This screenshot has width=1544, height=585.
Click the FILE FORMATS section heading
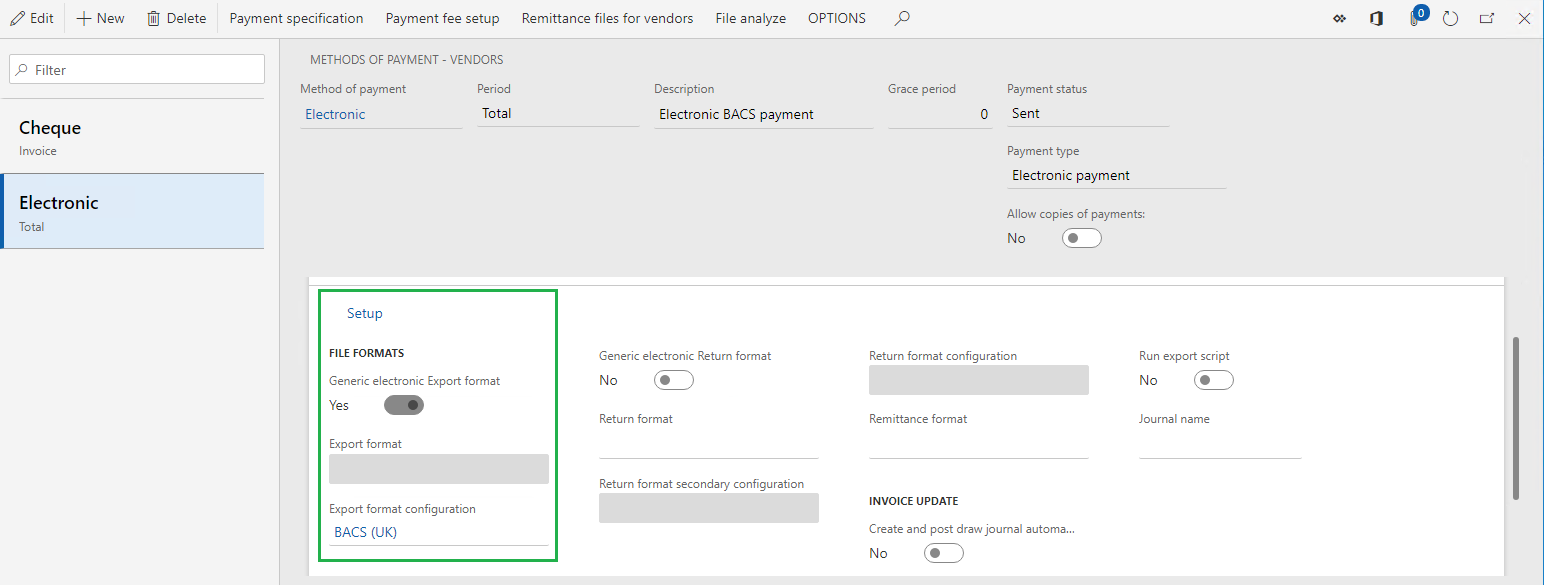tap(366, 353)
